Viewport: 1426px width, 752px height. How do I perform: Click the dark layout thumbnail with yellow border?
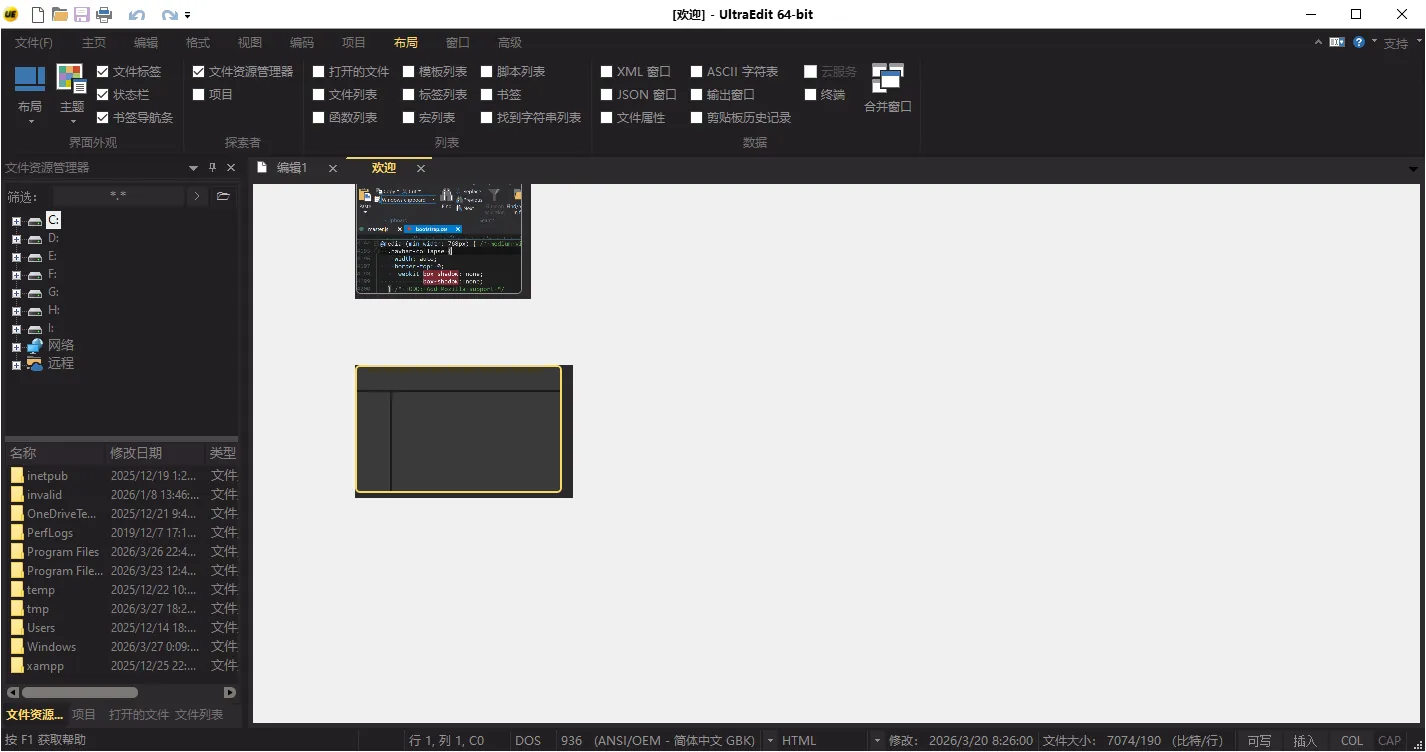pos(459,430)
